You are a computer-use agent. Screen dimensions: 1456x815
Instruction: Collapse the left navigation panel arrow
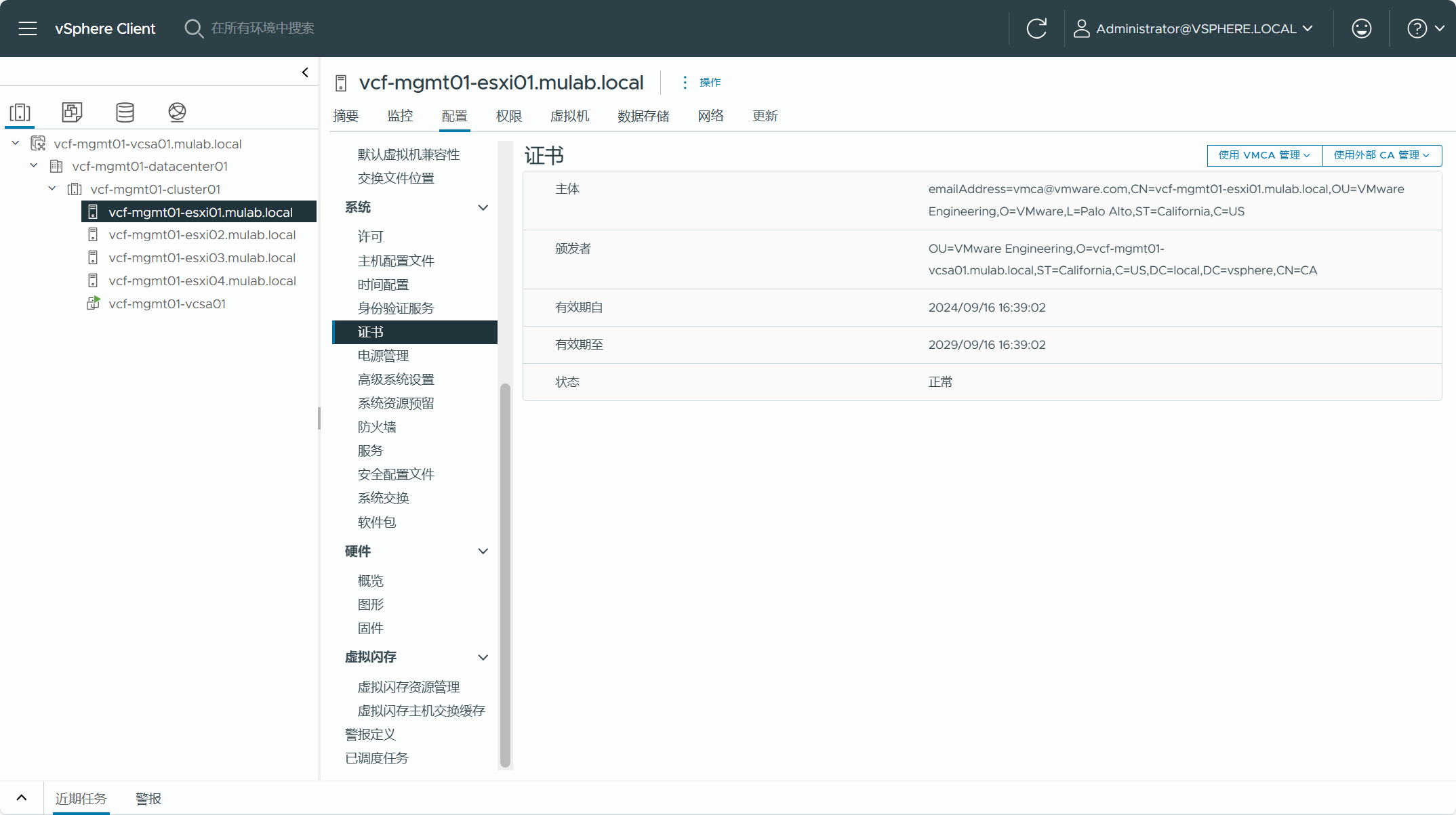click(x=305, y=72)
